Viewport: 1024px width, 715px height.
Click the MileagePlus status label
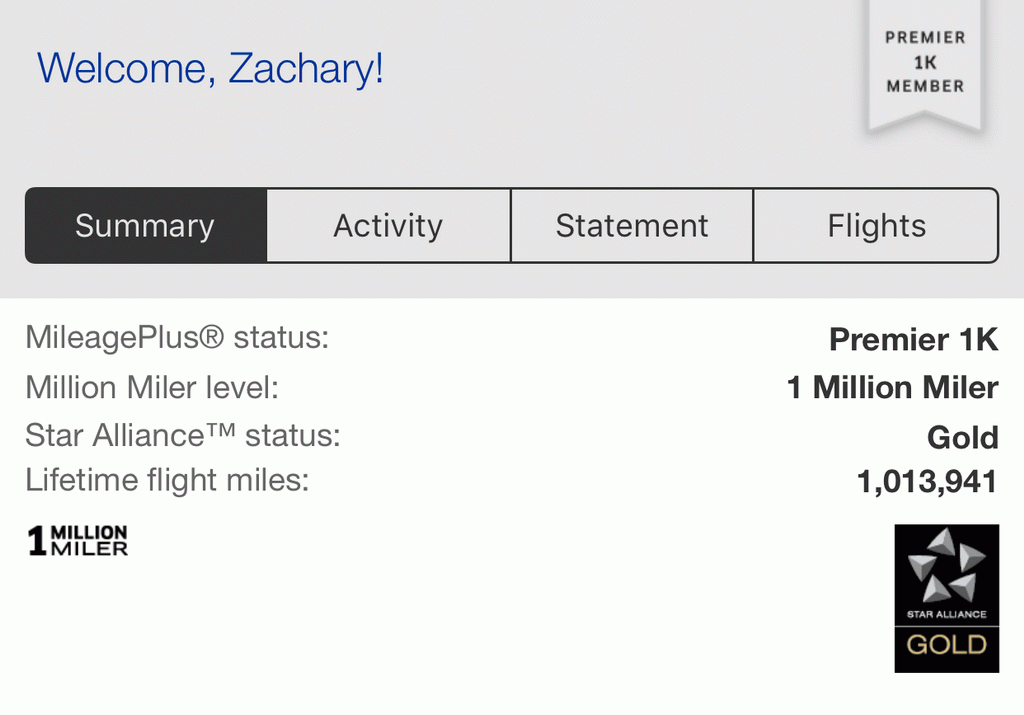(x=177, y=338)
